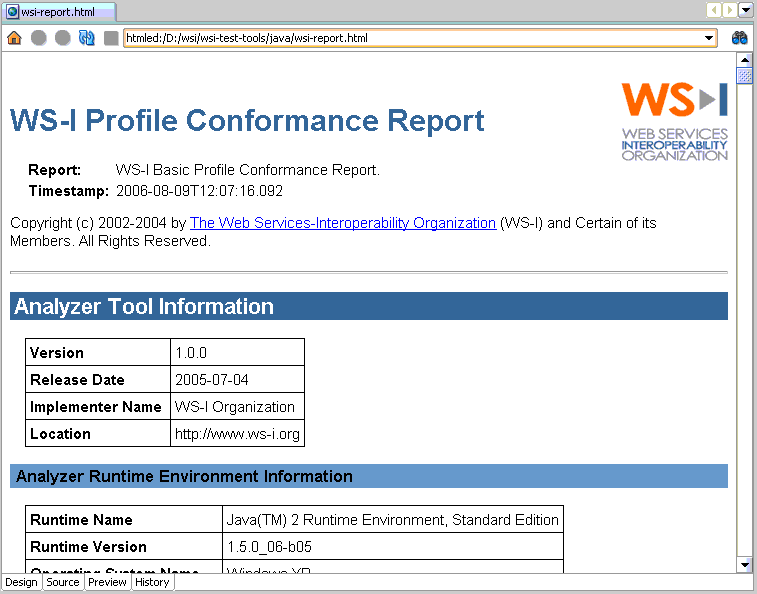This screenshot has height=594, width=757.
Task: Click the Version label cell
Action: coord(98,353)
